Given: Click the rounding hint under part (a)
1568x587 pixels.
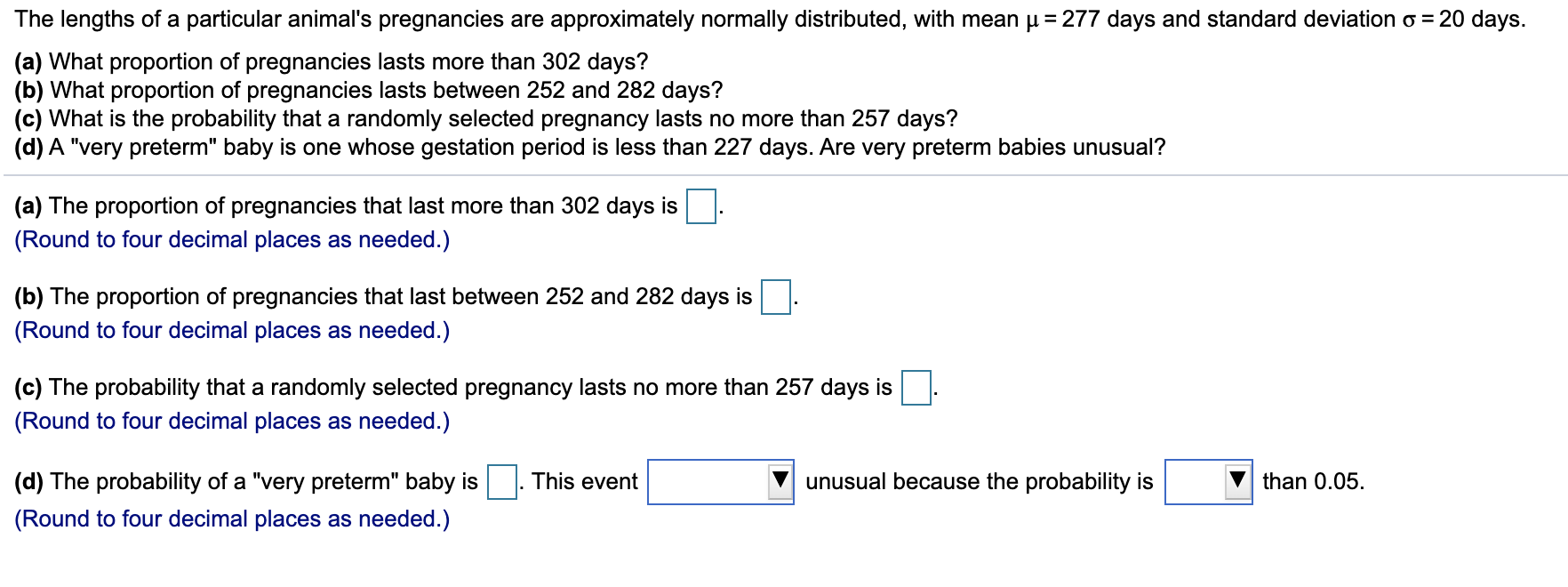Looking at the screenshot, I should click(x=232, y=240).
